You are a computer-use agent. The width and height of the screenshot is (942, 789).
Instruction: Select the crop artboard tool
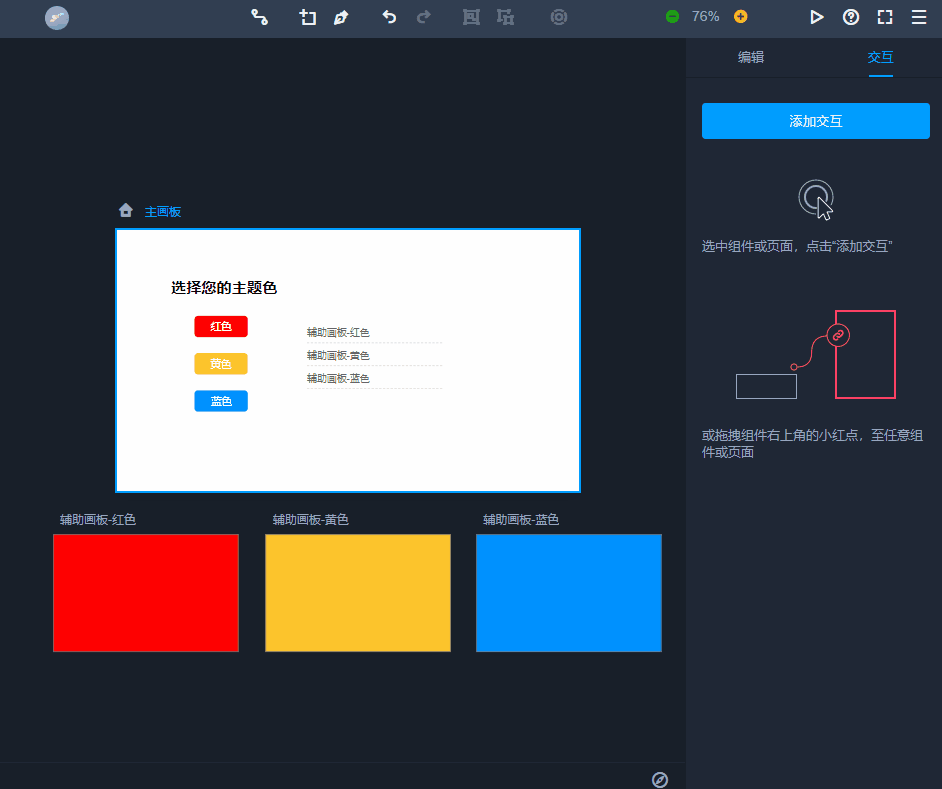pos(308,17)
